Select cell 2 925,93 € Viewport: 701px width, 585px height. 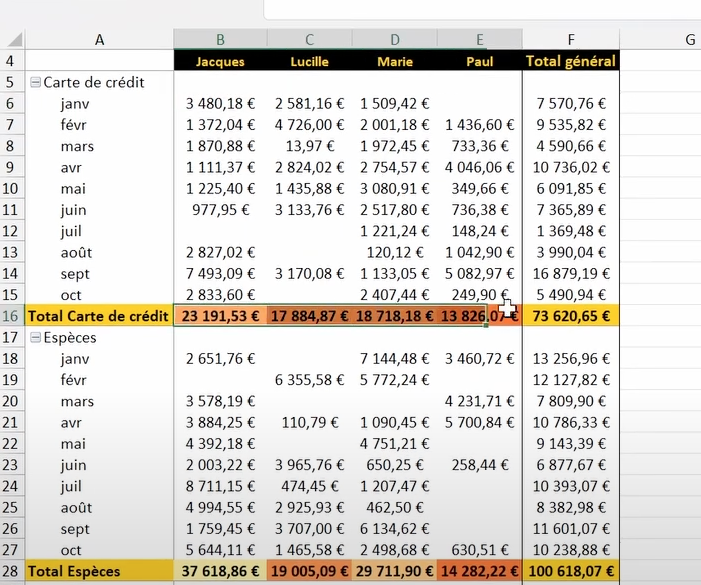309,507
